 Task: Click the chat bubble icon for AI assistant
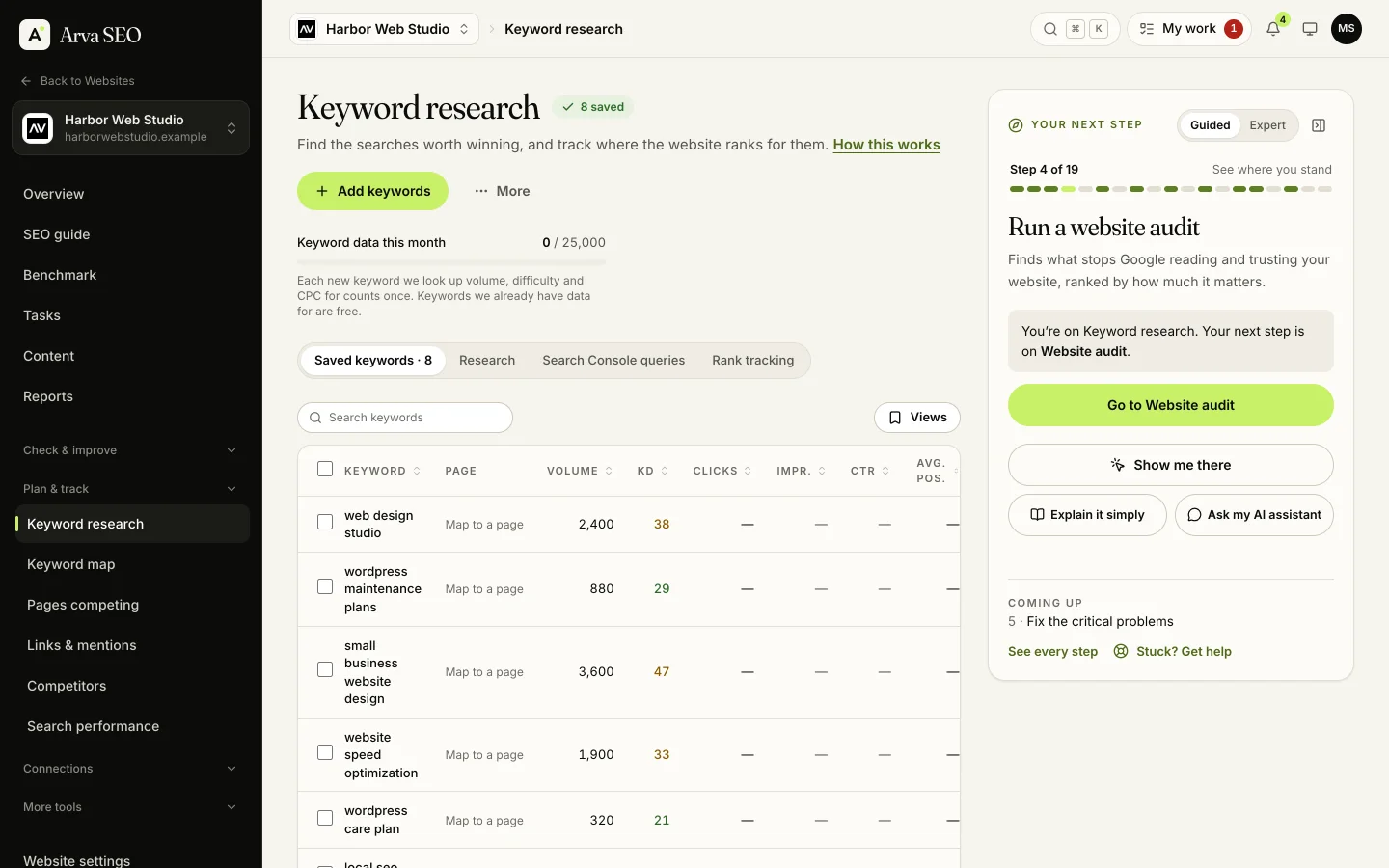tap(1194, 515)
